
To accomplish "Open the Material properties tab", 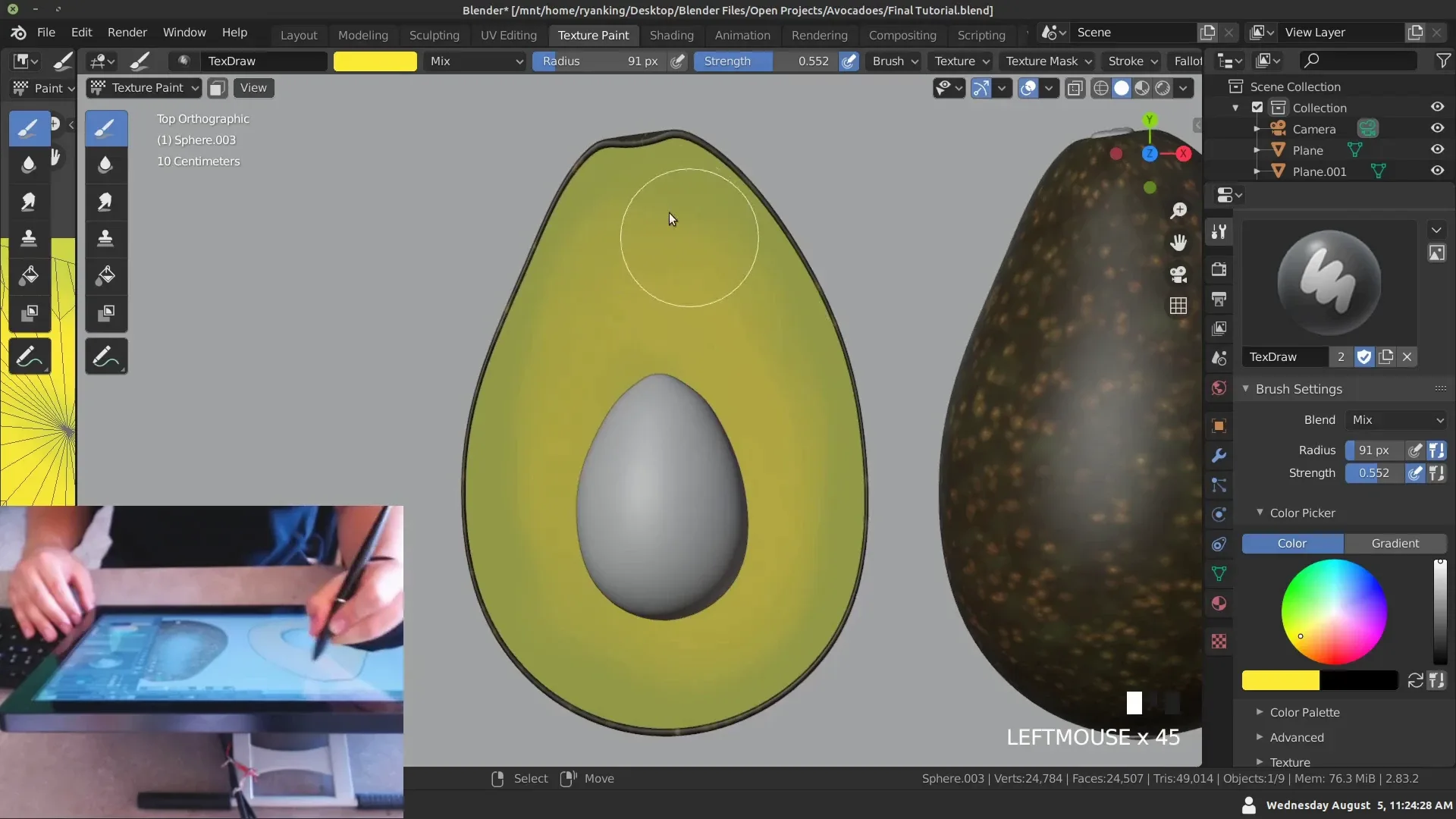I will pos(1219,604).
